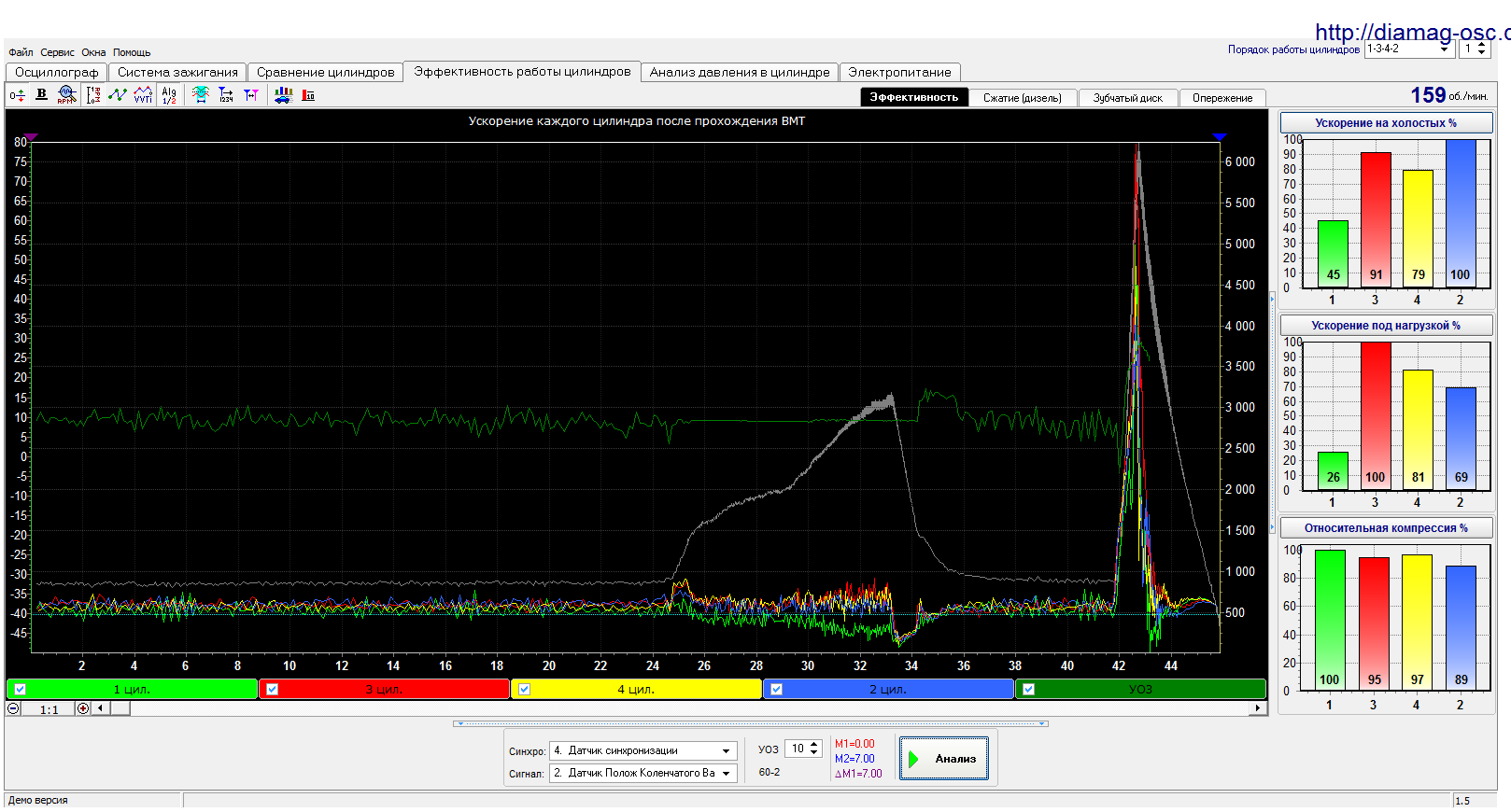This screenshot has height=812, width=1511.
Task: Switch to the Электропитание tab
Action: (899, 72)
